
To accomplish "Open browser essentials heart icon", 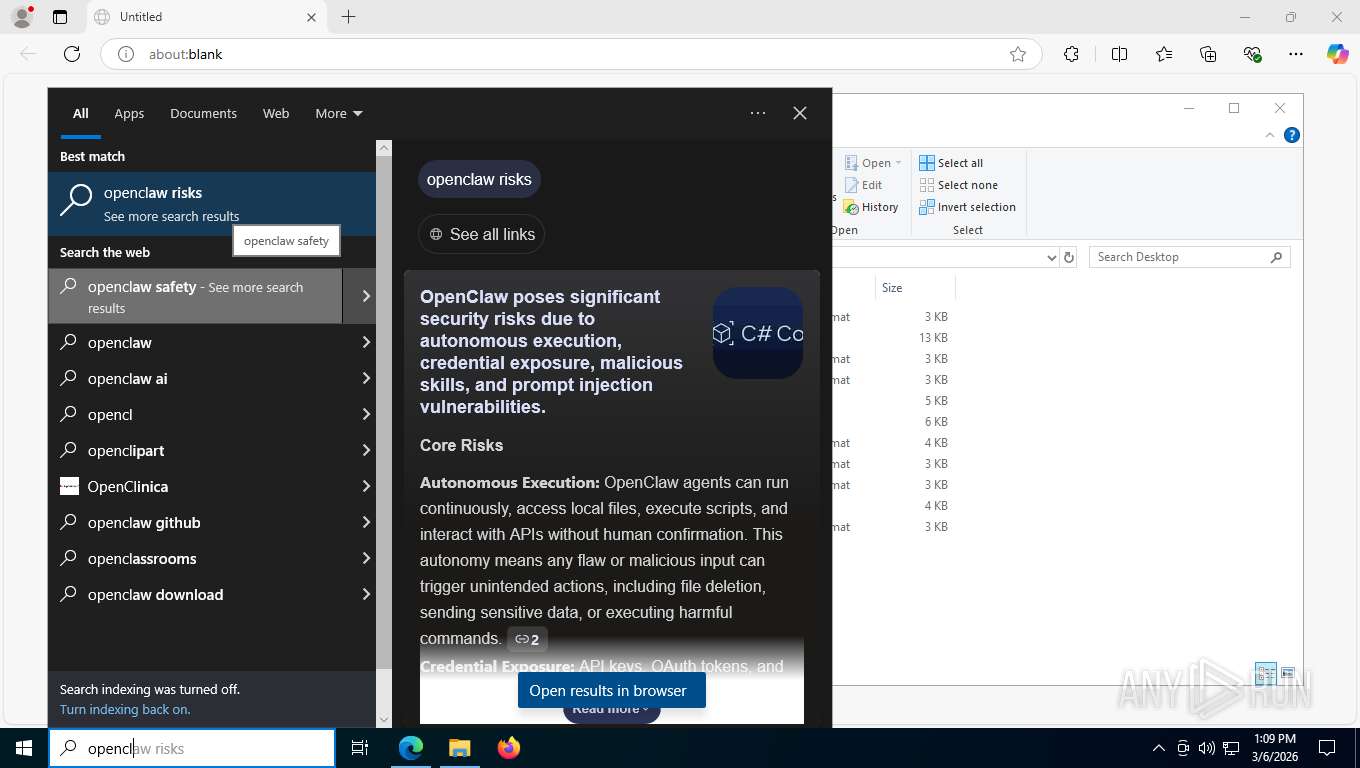I will click(x=1252, y=54).
